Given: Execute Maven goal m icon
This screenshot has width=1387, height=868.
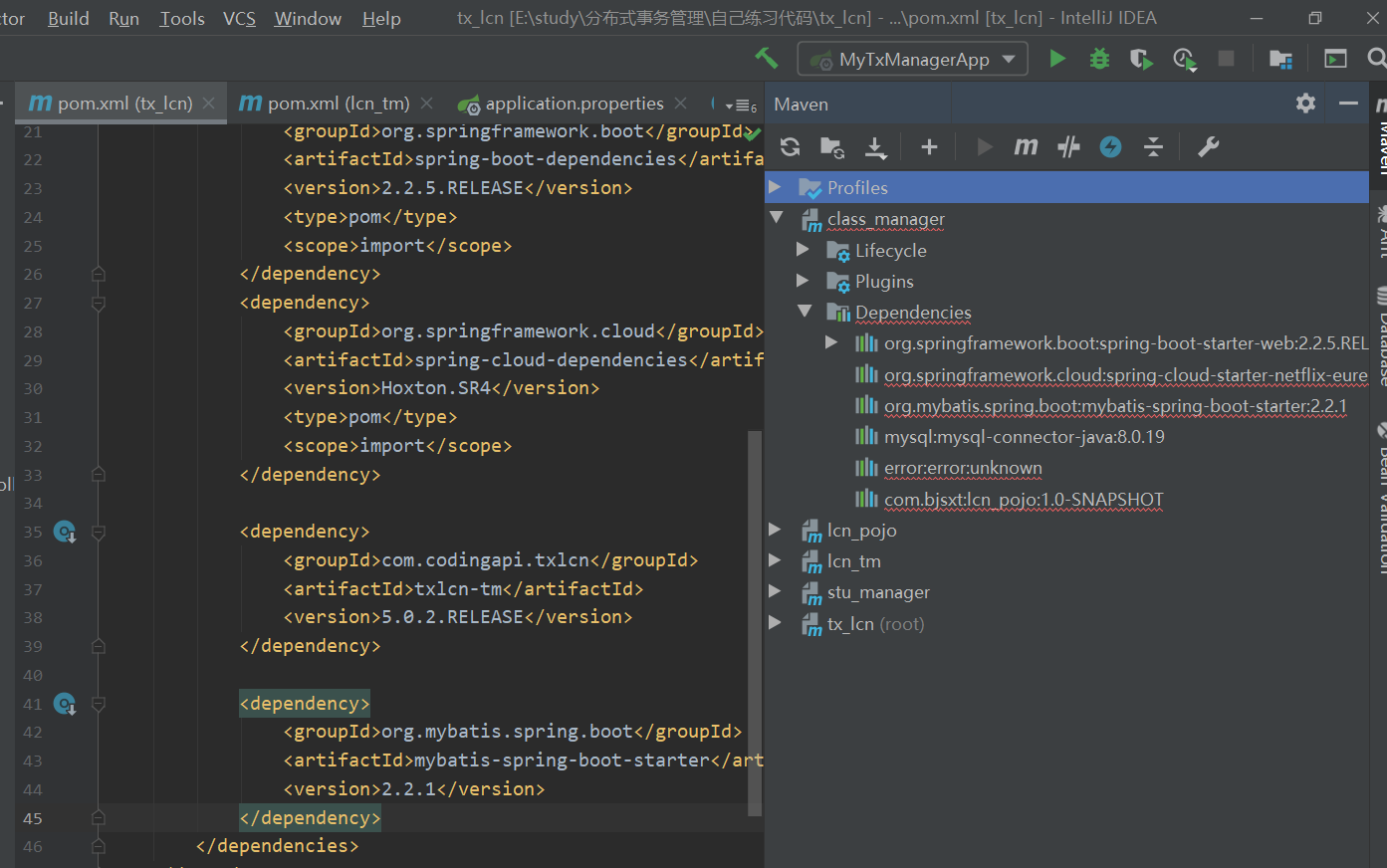Looking at the screenshot, I should tap(1026, 147).
